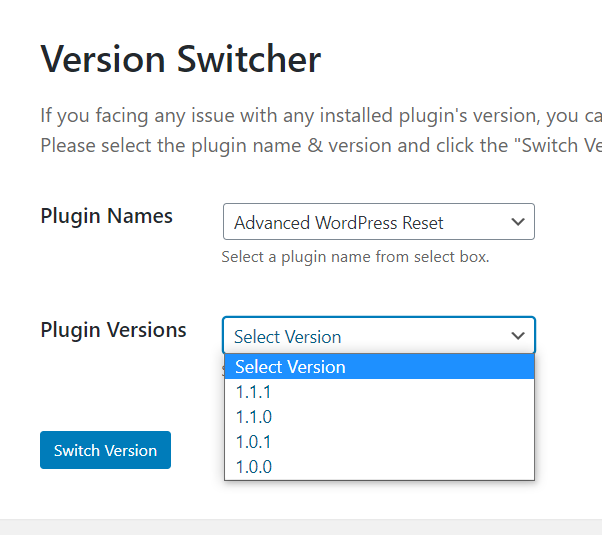
Task: Click the Plugin Names dropdown chevron arrow
Action: [x=518, y=222]
